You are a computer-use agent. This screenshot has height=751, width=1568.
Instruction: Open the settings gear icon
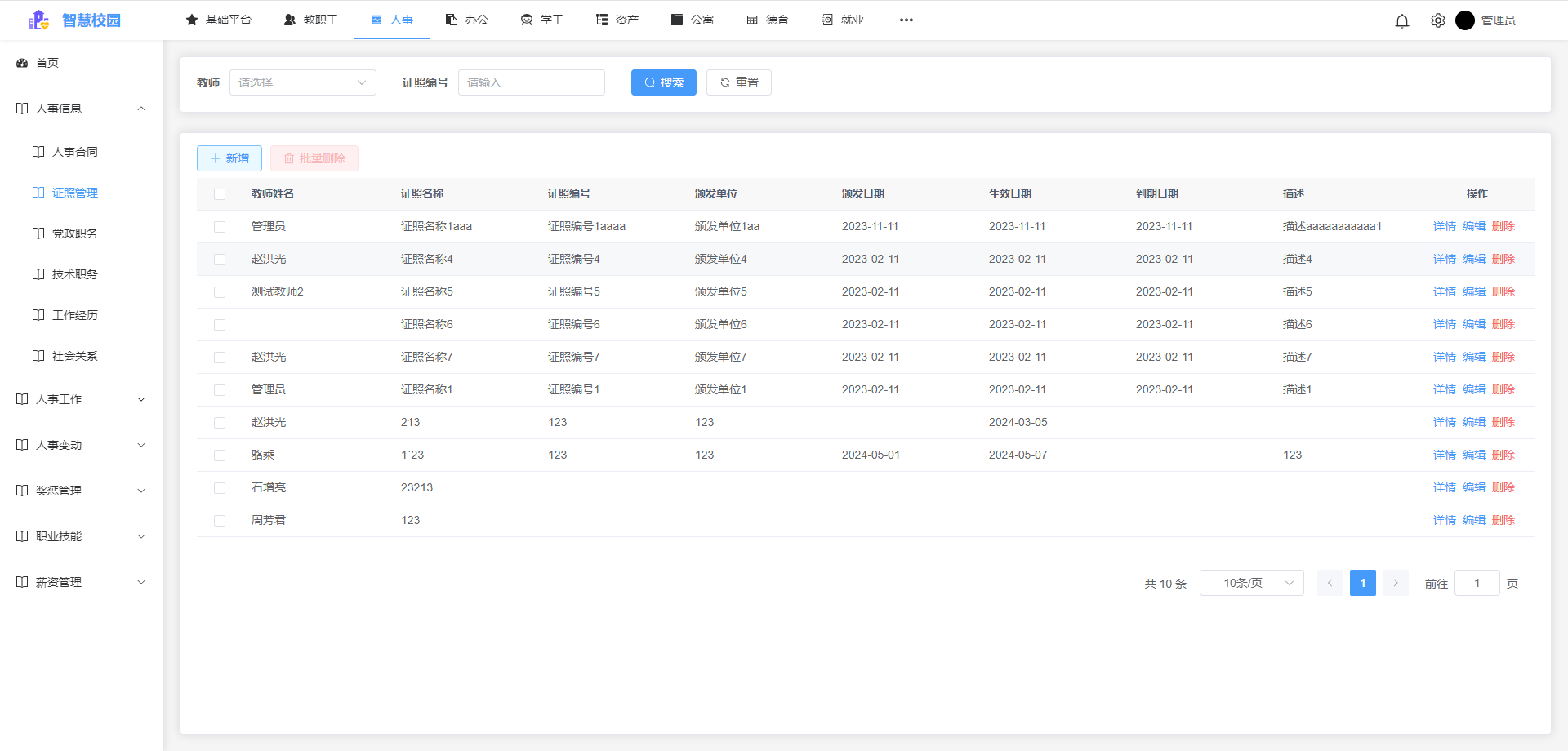1438,20
